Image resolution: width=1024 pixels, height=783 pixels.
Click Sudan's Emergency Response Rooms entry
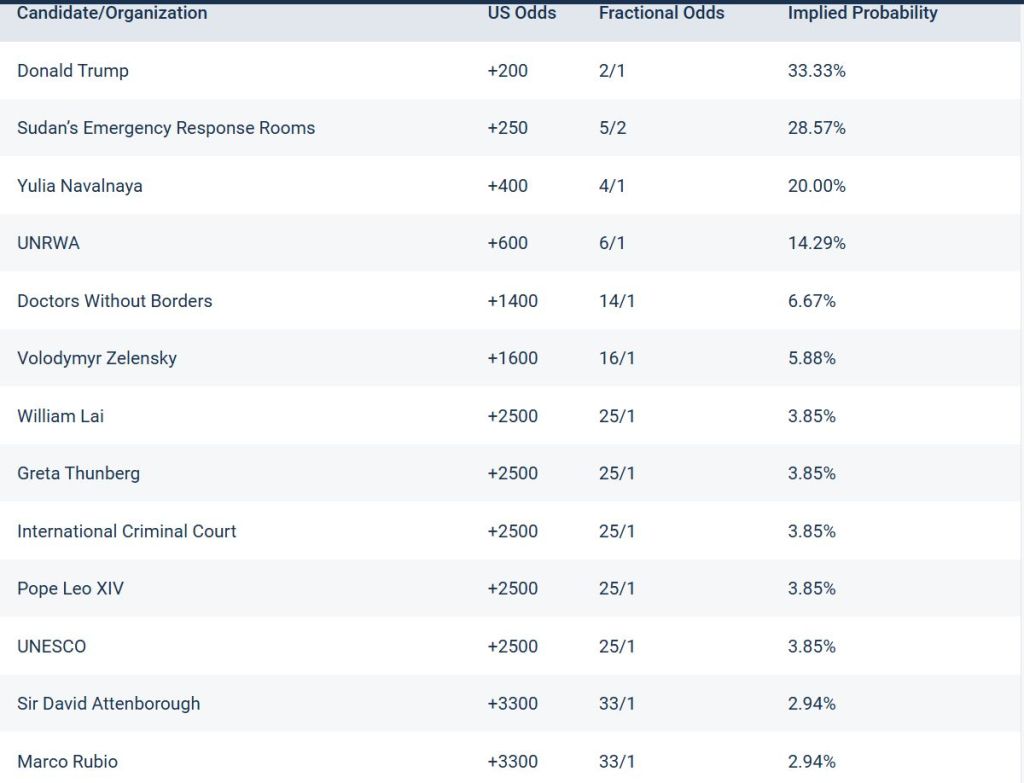(166, 128)
